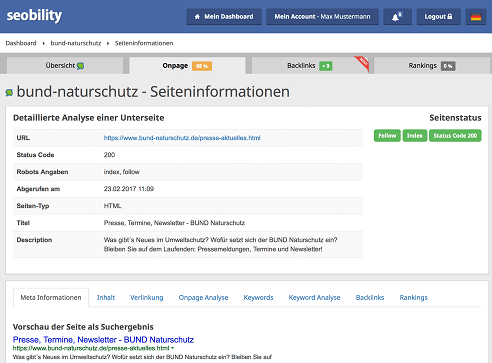Click the green preview URL text
492x363 pixels.
pyautogui.click(x=91, y=348)
